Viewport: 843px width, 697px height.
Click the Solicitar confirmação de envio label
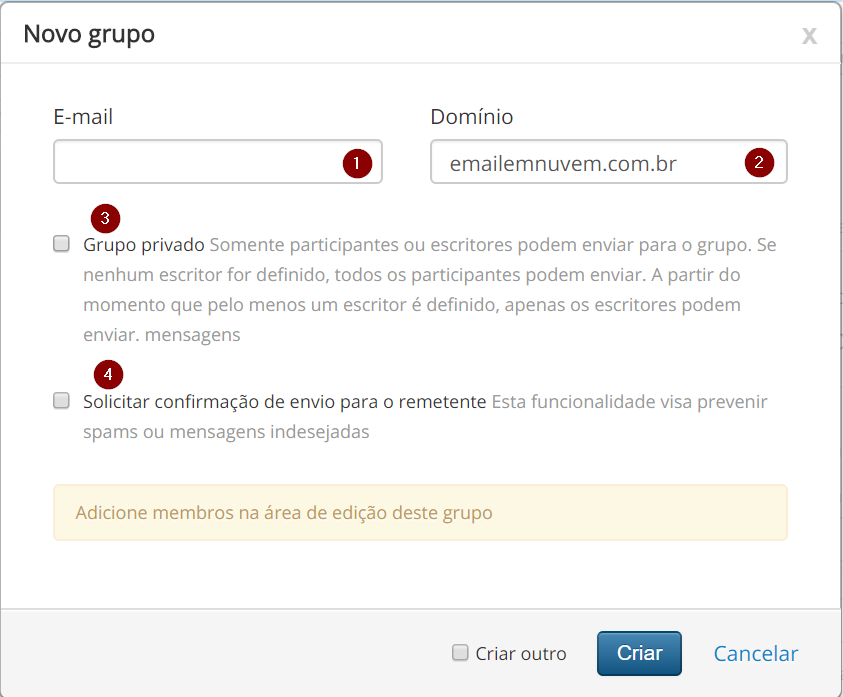(x=285, y=402)
